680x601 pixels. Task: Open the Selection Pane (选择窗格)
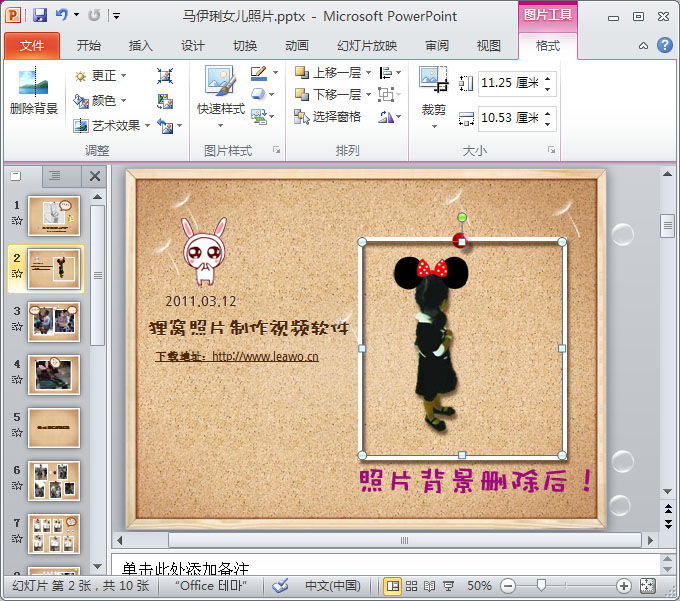click(x=327, y=116)
